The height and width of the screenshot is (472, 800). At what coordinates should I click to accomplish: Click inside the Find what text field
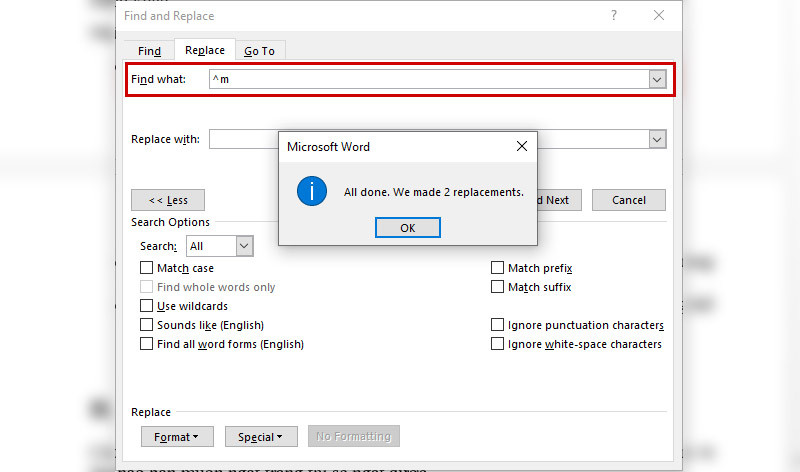pyautogui.click(x=429, y=79)
